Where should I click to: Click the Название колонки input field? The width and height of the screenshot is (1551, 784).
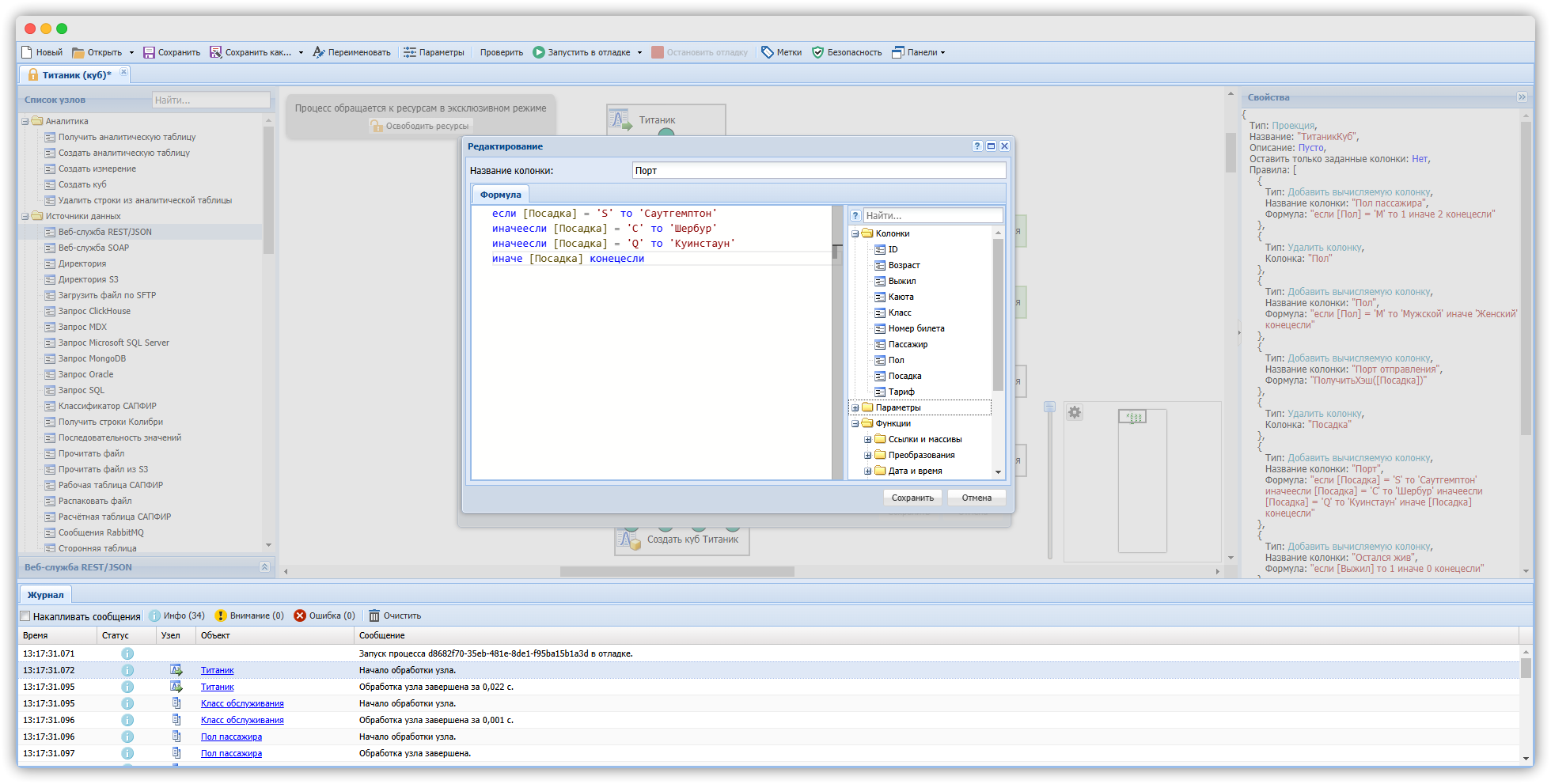pos(819,171)
